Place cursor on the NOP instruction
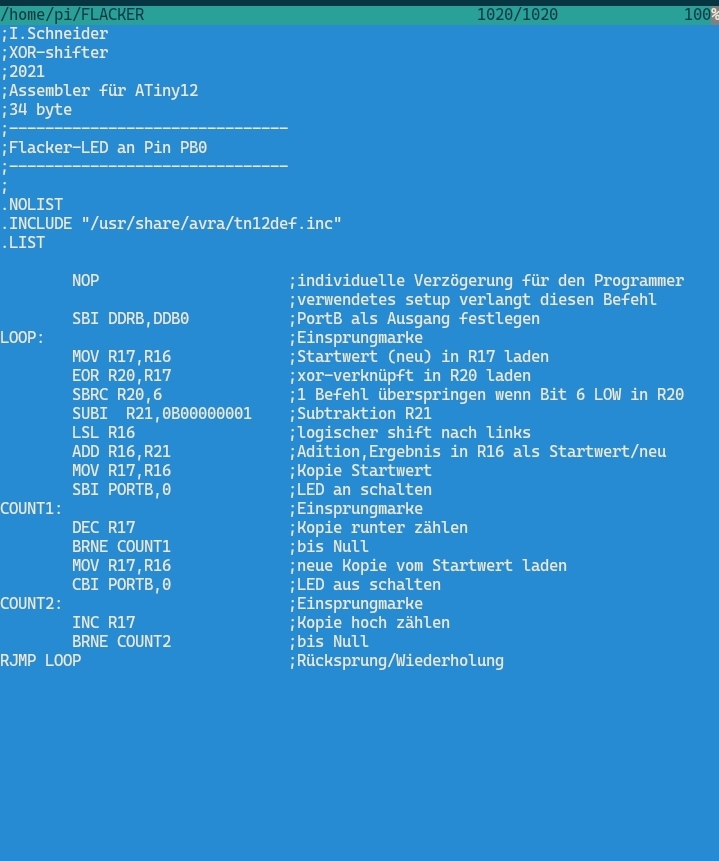Screen dimensions: 719x861 [86, 281]
